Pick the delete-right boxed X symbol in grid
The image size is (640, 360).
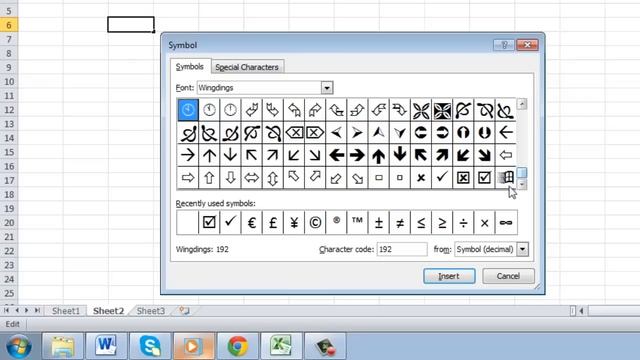pyautogui.click(x=315, y=133)
